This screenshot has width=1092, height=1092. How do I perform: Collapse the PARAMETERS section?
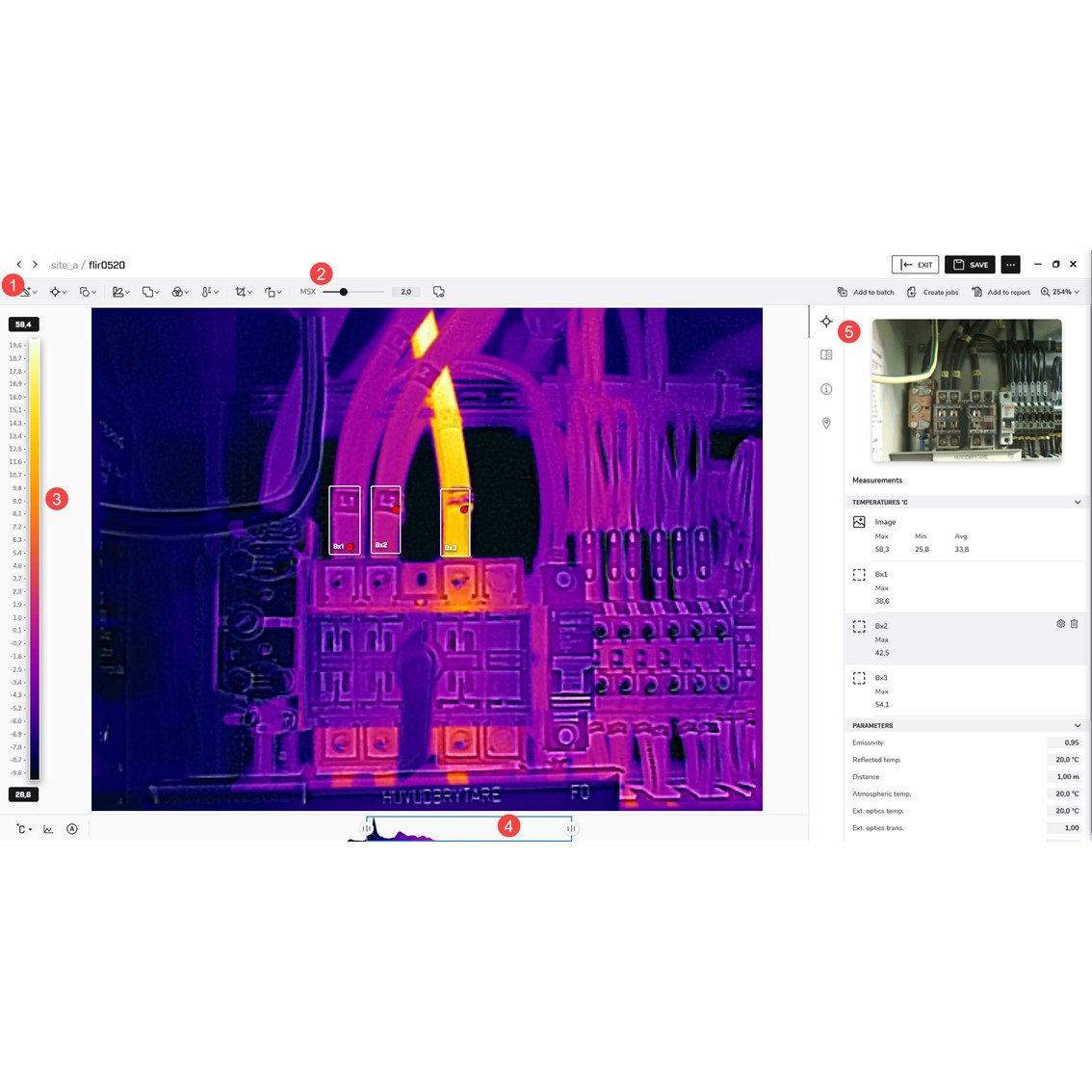pos(1078,725)
